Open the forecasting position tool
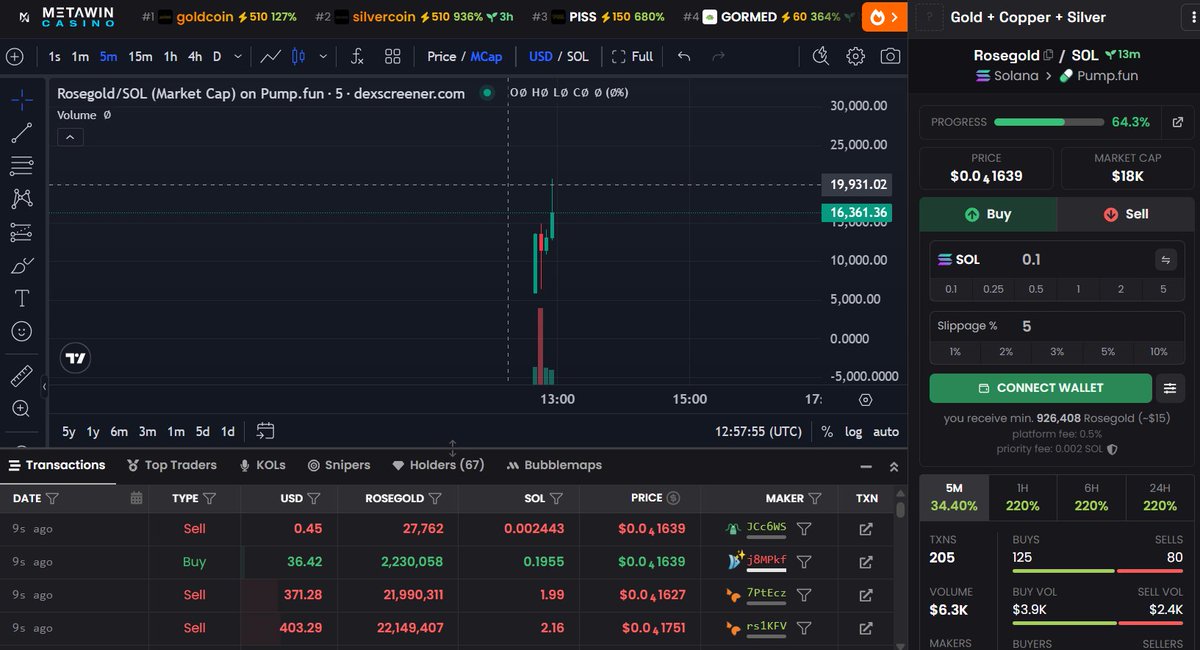This screenshot has height=650, width=1200. tap(21, 232)
